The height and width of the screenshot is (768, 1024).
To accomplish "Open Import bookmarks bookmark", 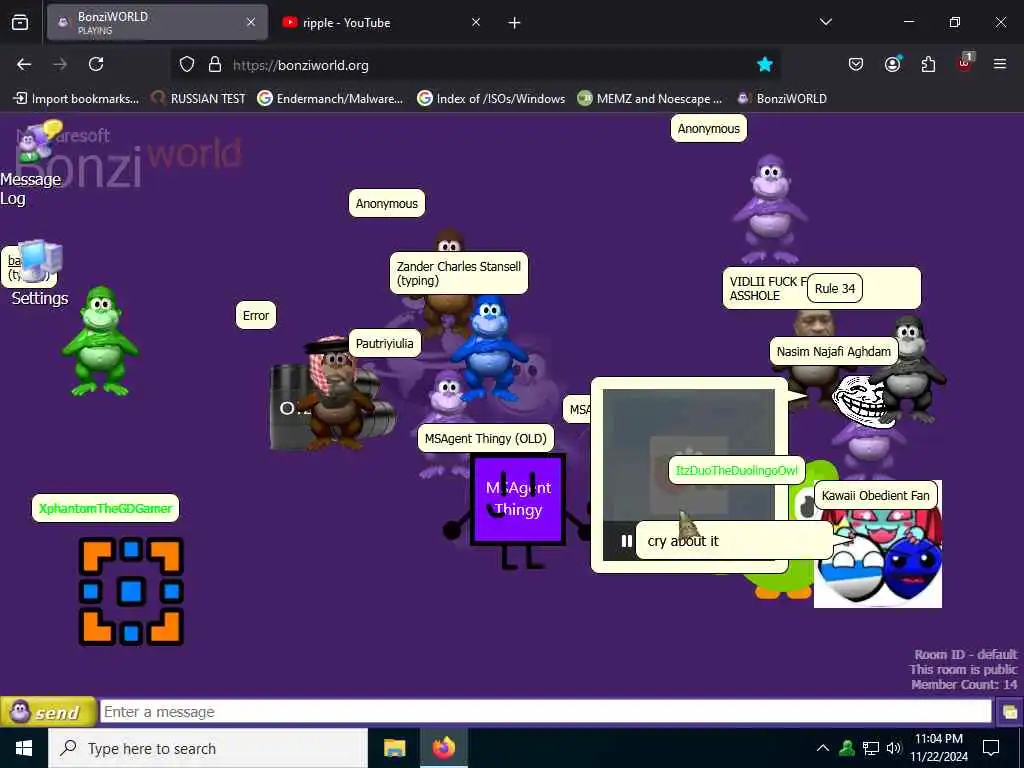I will (76, 99).
